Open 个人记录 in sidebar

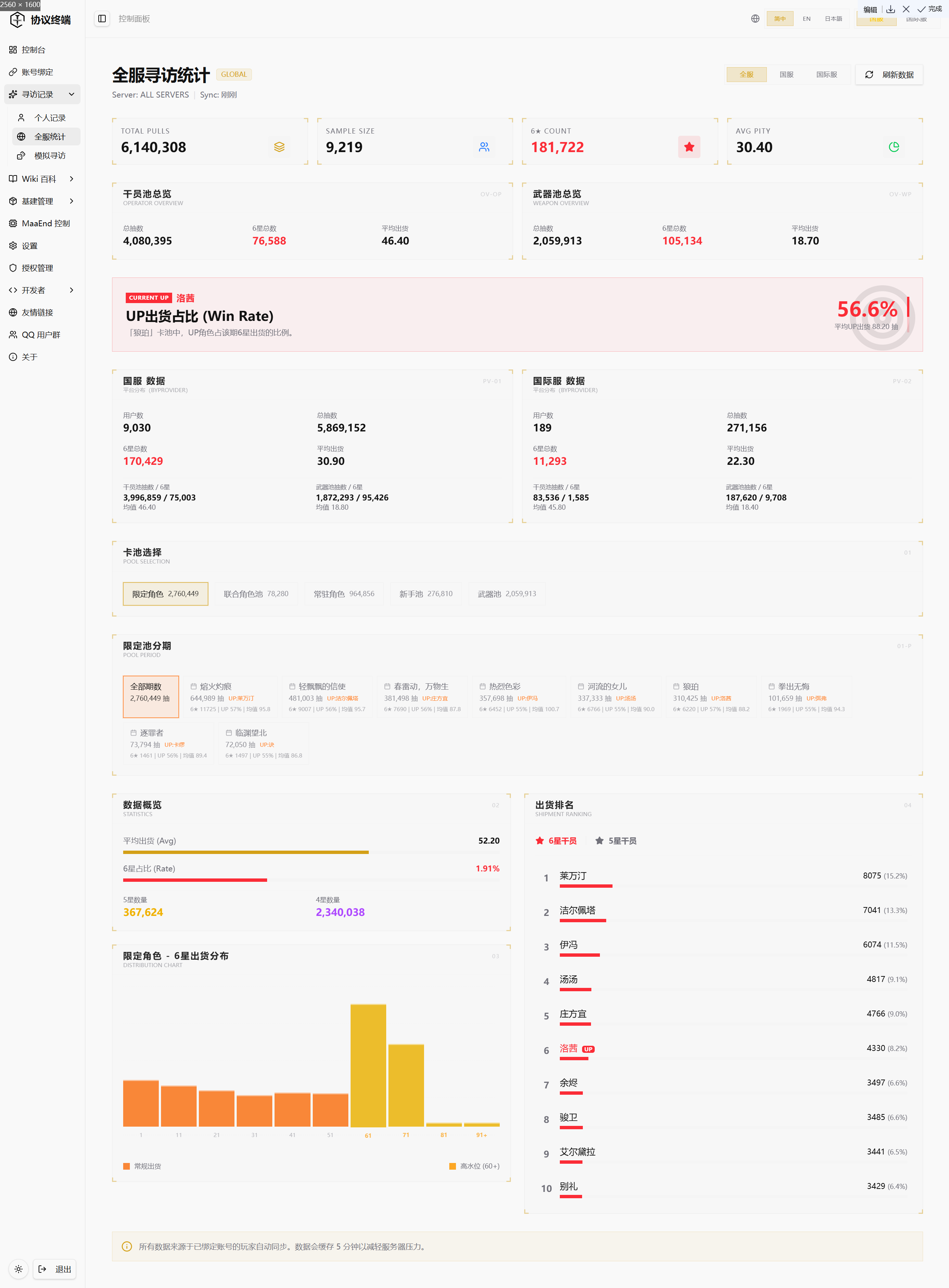[46, 118]
